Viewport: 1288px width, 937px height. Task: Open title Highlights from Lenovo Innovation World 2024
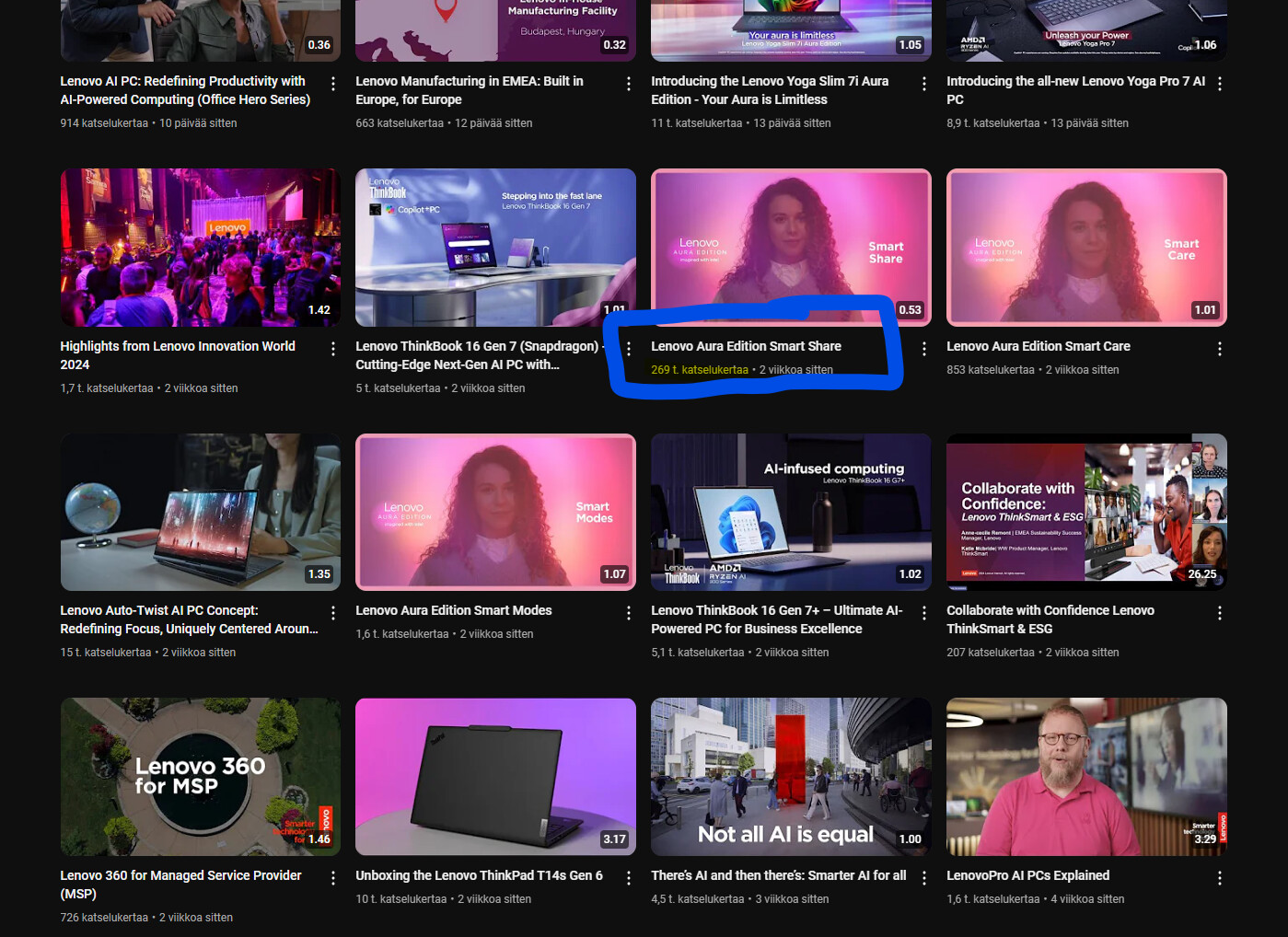(x=178, y=355)
